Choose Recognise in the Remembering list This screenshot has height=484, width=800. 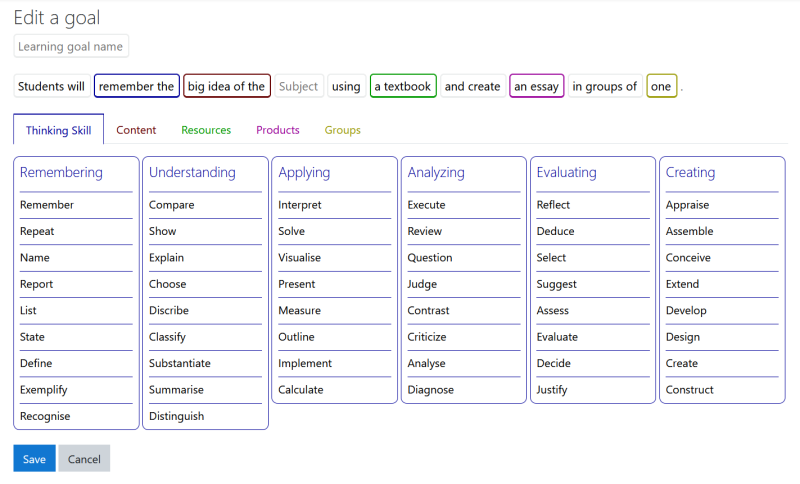tap(45, 416)
